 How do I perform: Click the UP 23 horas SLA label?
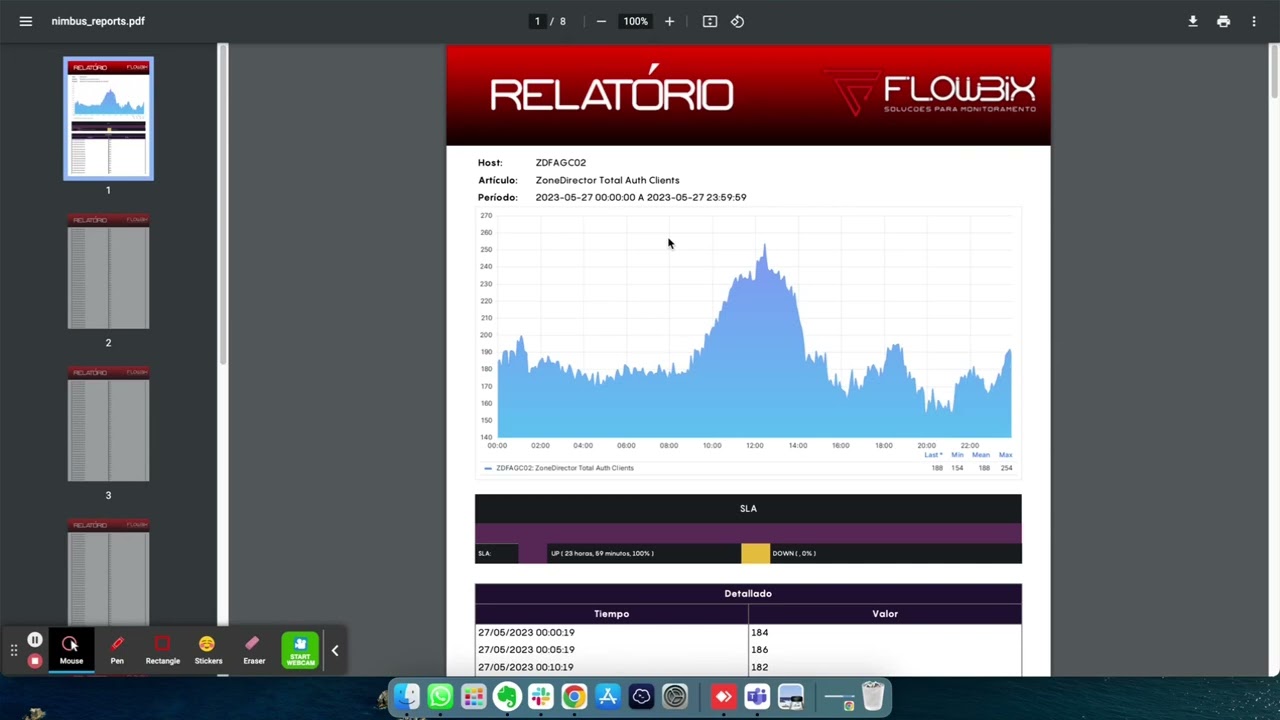(601, 553)
